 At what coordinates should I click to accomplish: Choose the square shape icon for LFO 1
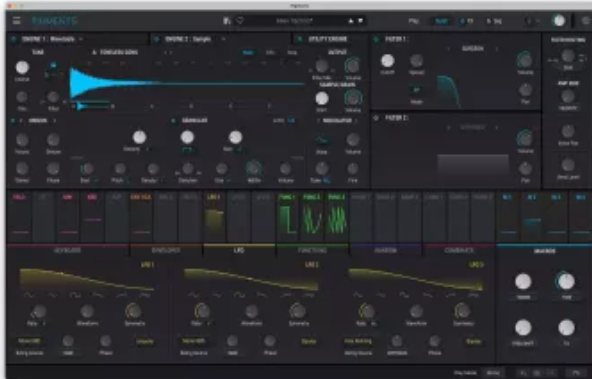point(75,295)
